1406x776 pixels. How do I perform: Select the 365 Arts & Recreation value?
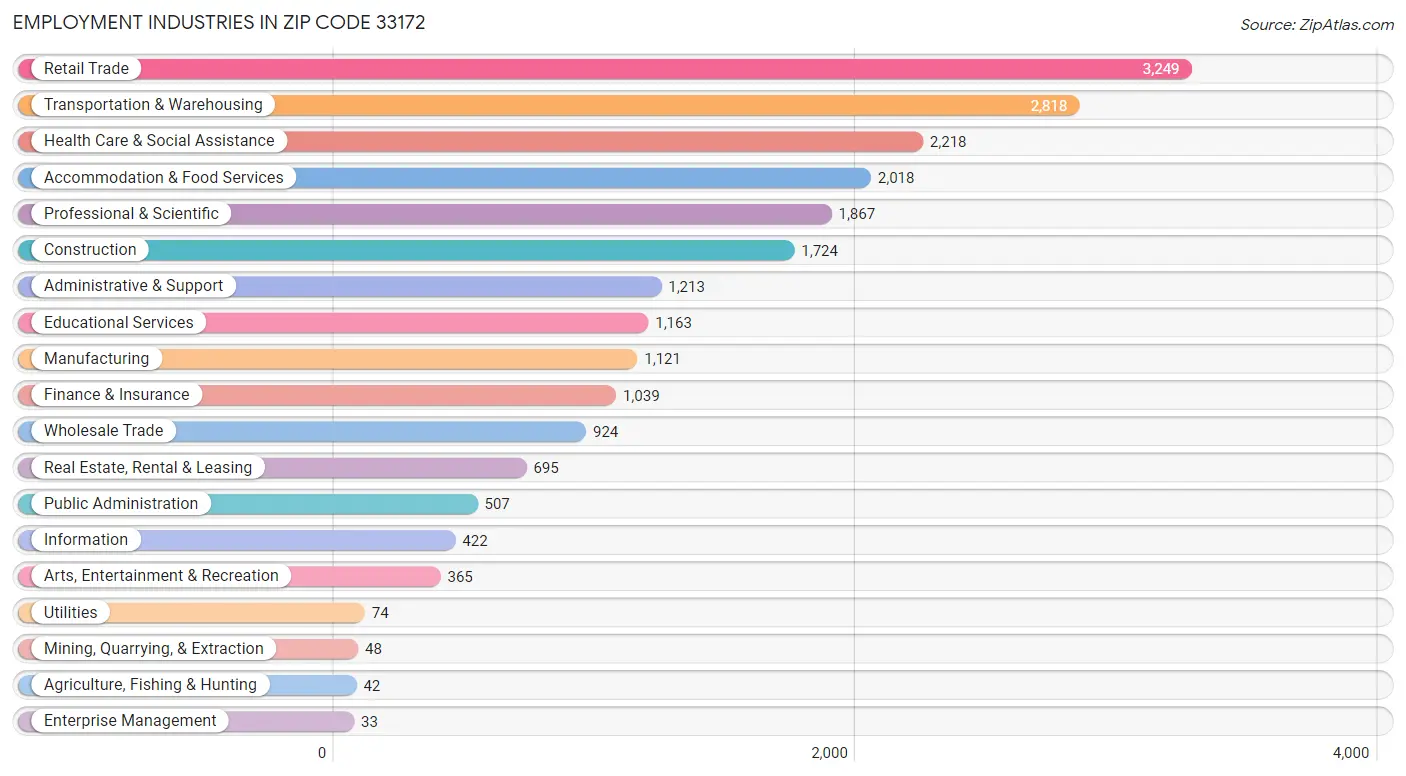(460, 577)
